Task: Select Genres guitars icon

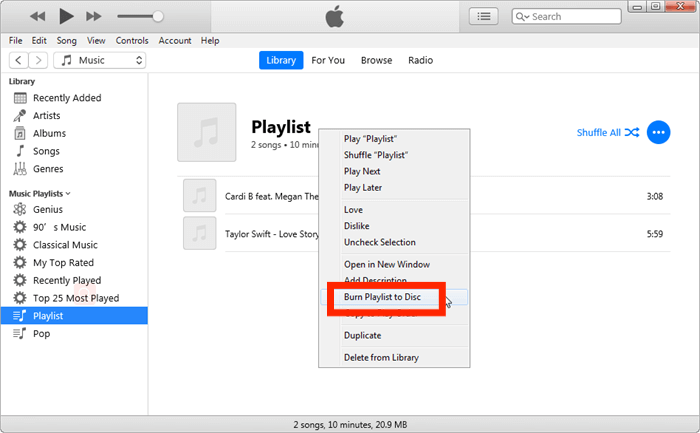Action: tap(20, 169)
